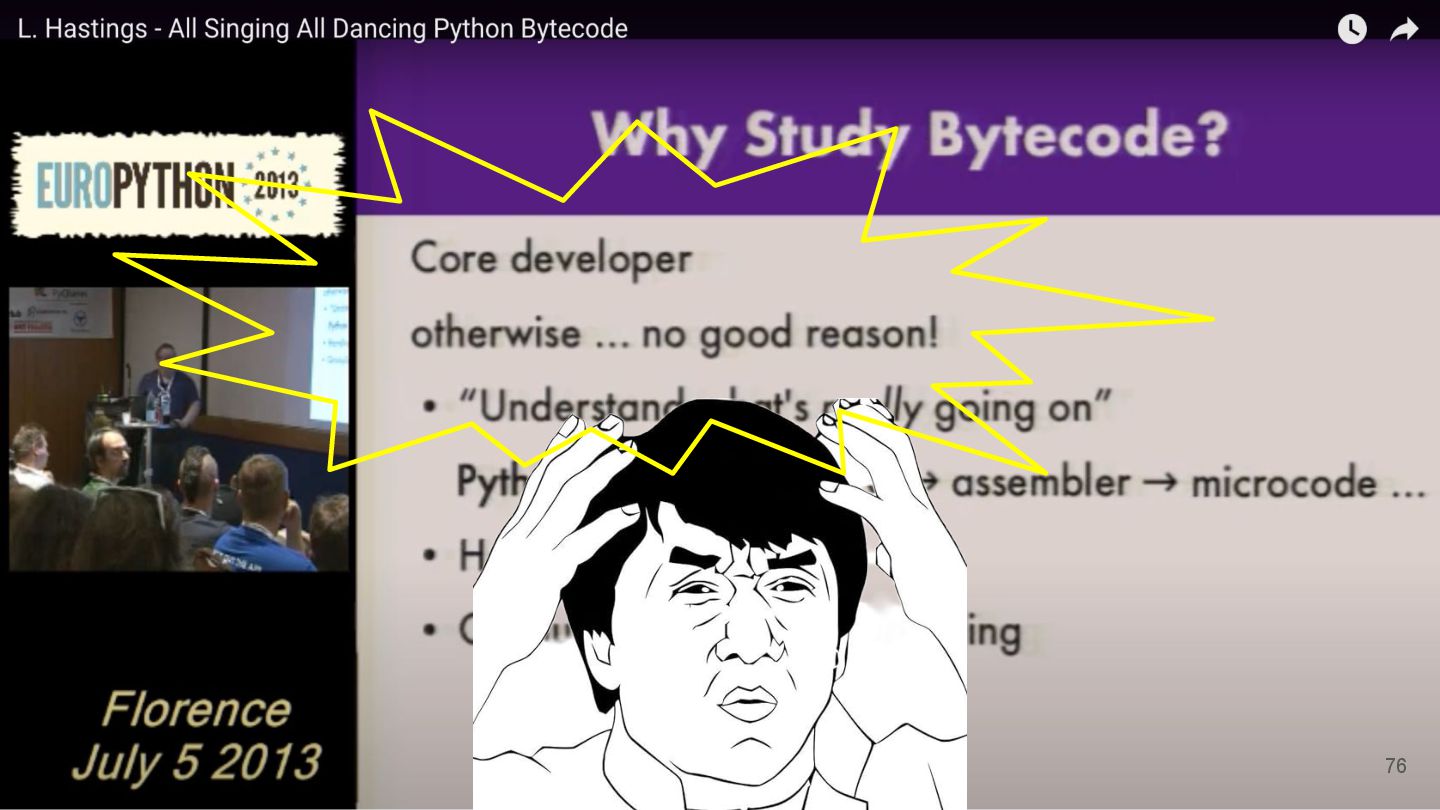This screenshot has height=810, width=1440.
Task: Click the "July 5 2013" date text
Action: (x=196, y=763)
